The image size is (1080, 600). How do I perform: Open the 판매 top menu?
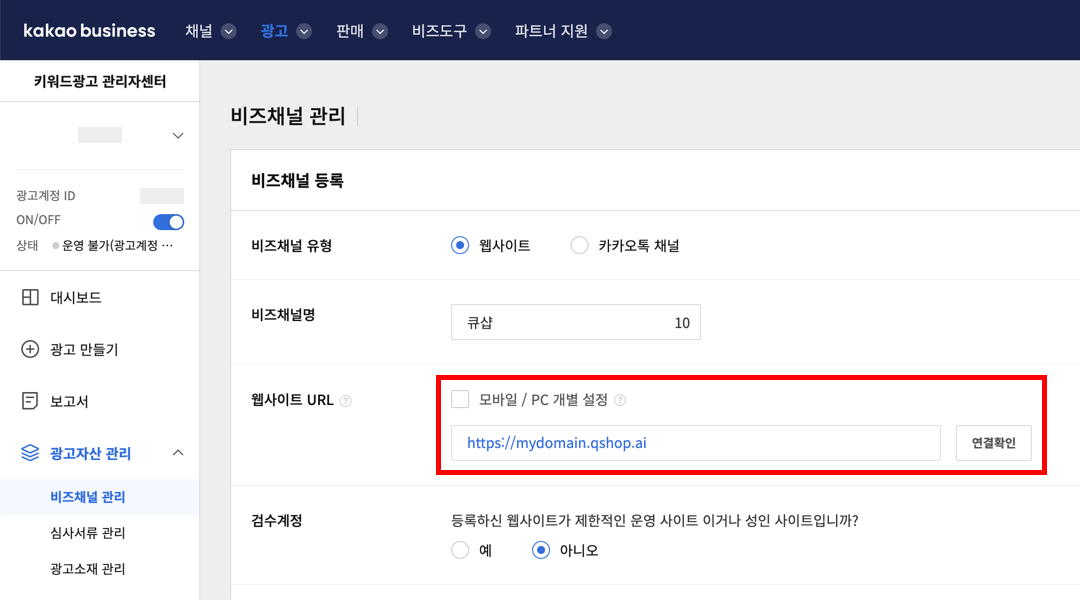coord(350,31)
